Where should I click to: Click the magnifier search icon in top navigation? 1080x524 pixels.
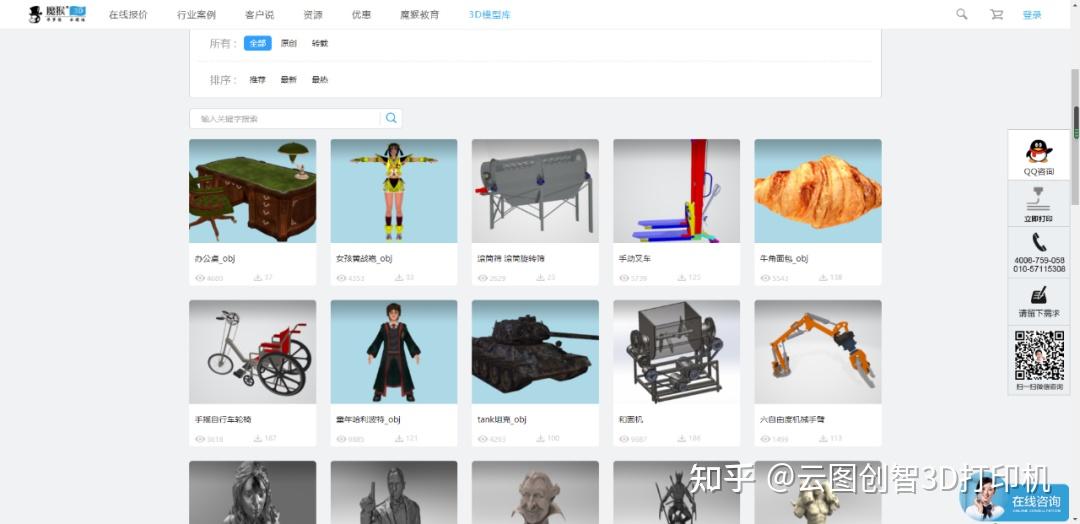pyautogui.click(x=962, y=14)
